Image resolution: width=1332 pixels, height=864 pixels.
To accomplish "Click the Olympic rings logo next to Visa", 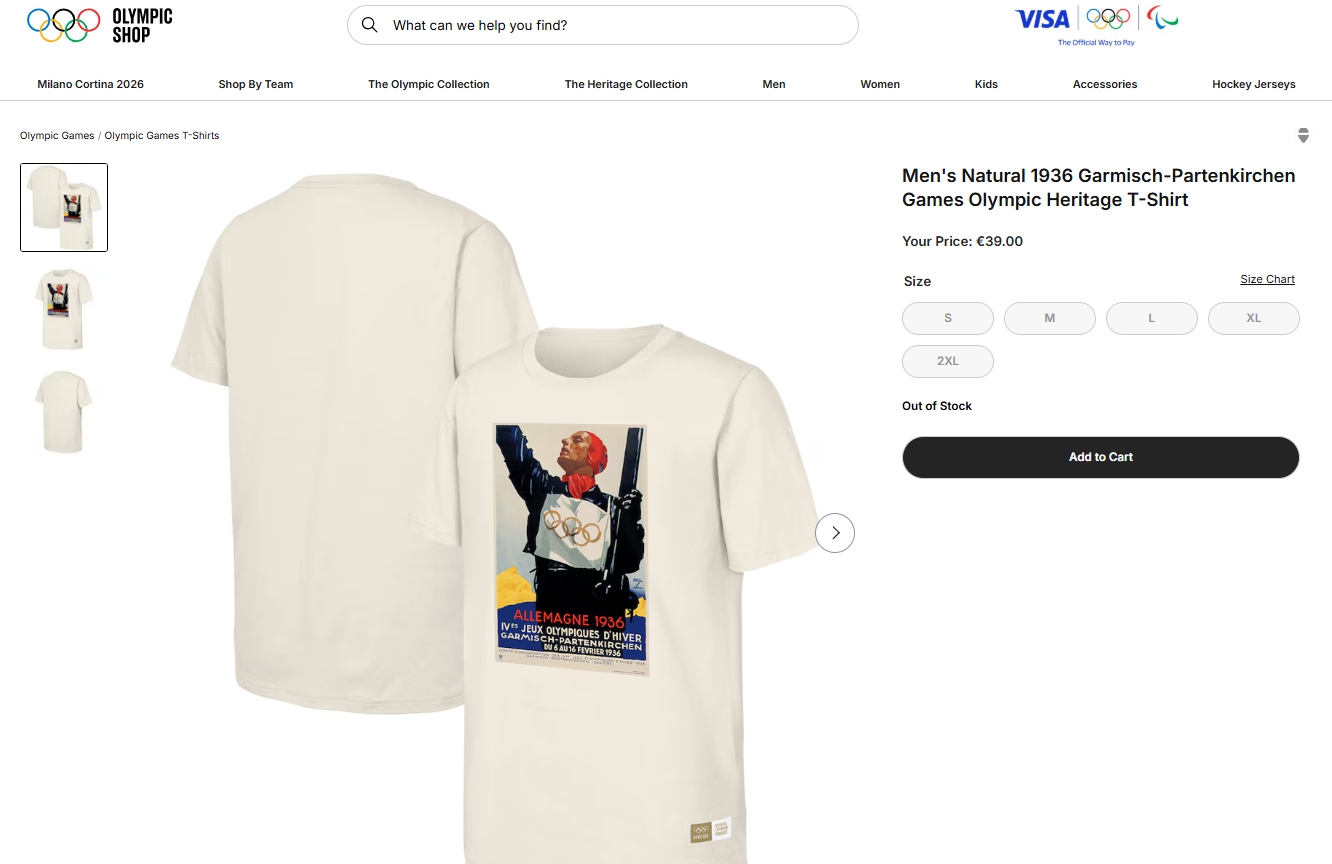I will point(1108,19).
